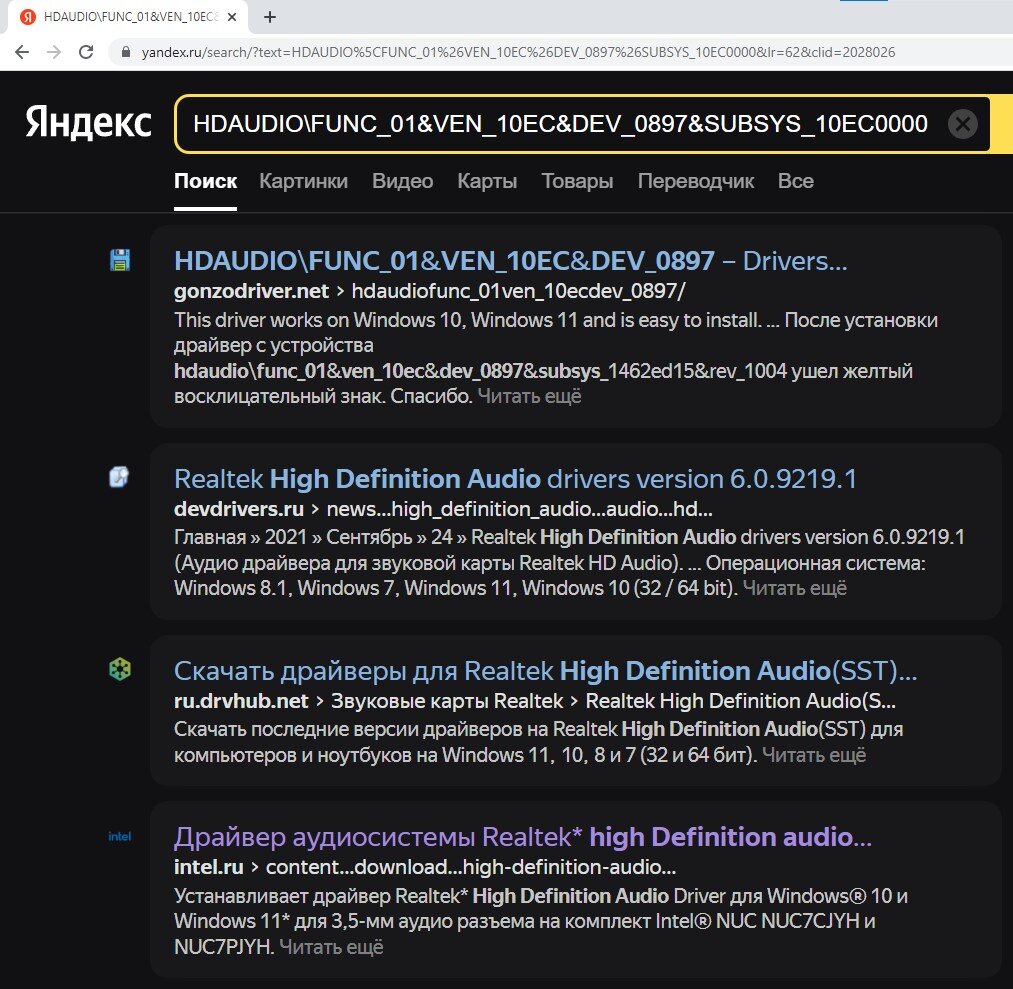Open a new browser tab
The image size is (1013, 989).
click(270, 17)
